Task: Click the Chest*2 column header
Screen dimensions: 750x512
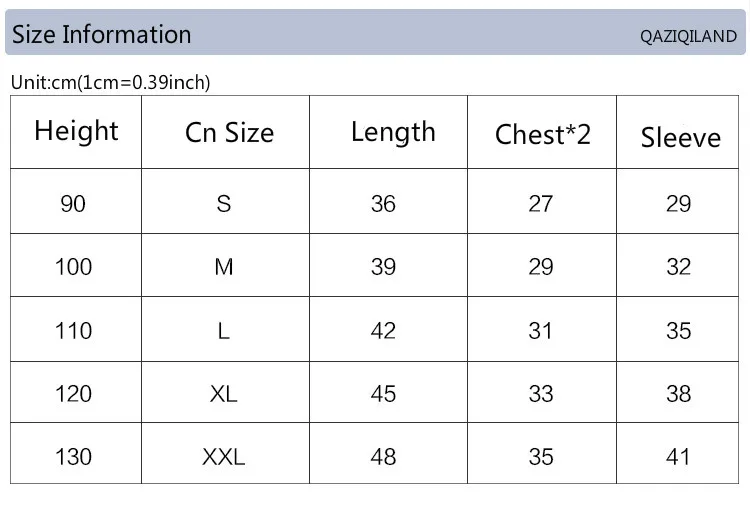Action: point(542,134)
